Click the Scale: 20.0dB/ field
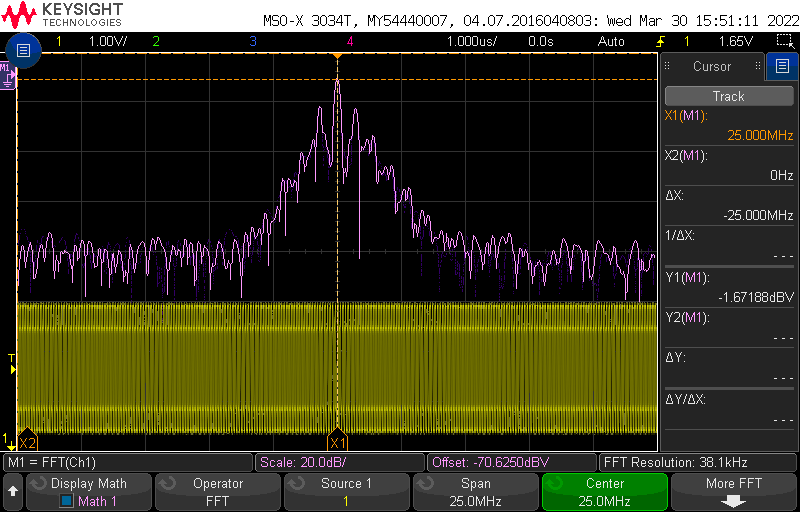800x512 pixels. point(340,463)
